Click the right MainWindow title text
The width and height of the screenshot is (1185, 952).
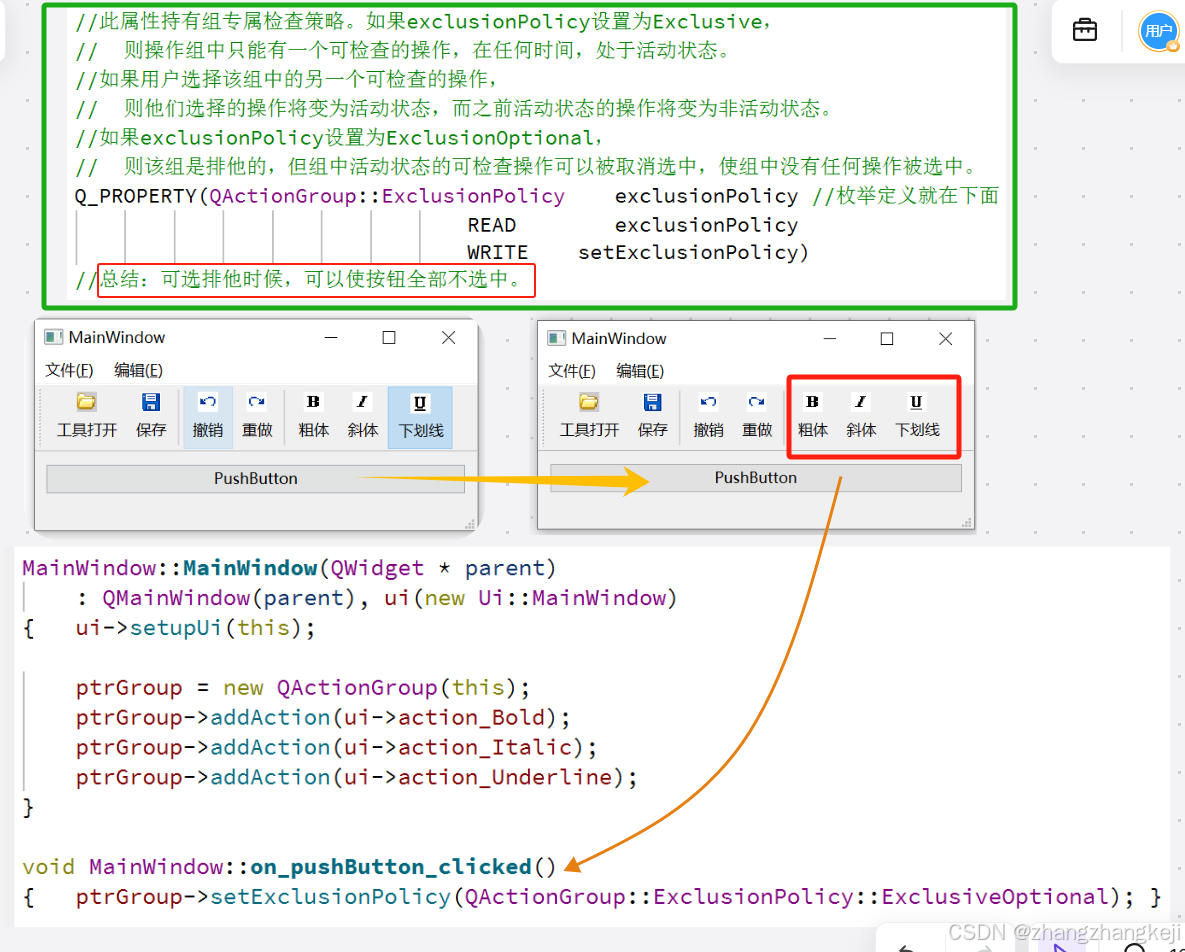coord(619,338)
